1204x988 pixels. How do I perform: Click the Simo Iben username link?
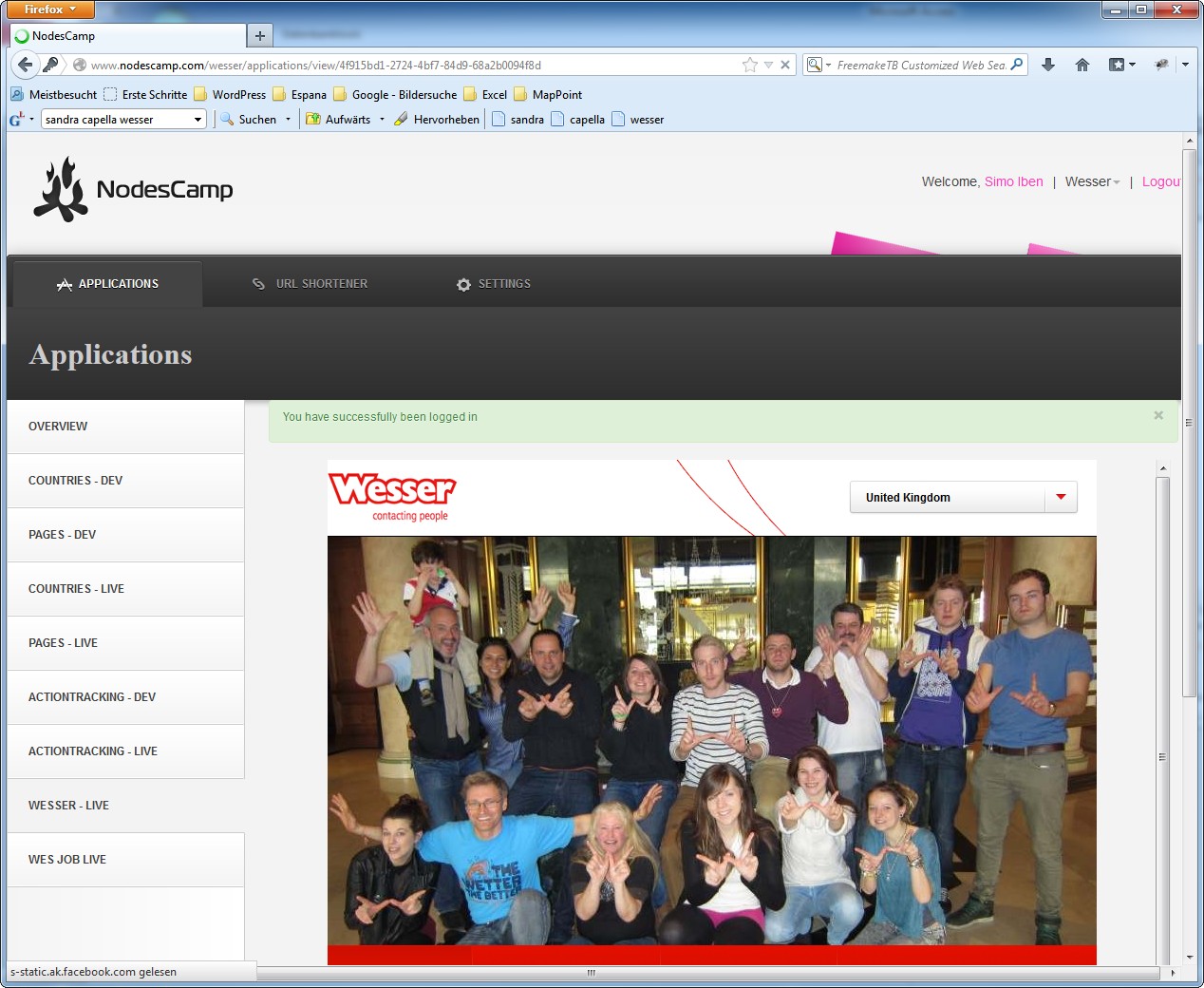[1013, 181]
